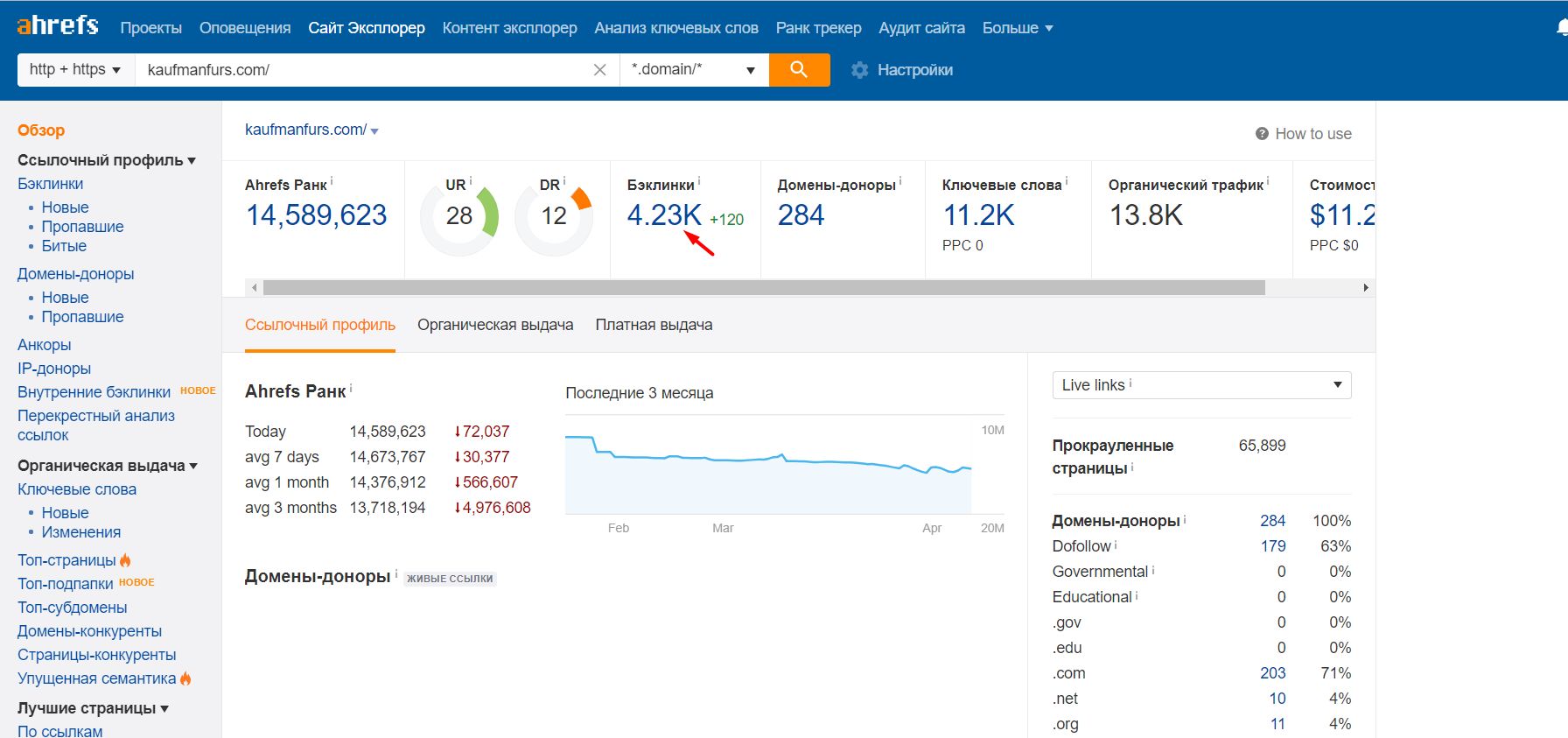Click the horizontal metrics scrollbar
The image size is (1568, 738).
pos(764,288)
